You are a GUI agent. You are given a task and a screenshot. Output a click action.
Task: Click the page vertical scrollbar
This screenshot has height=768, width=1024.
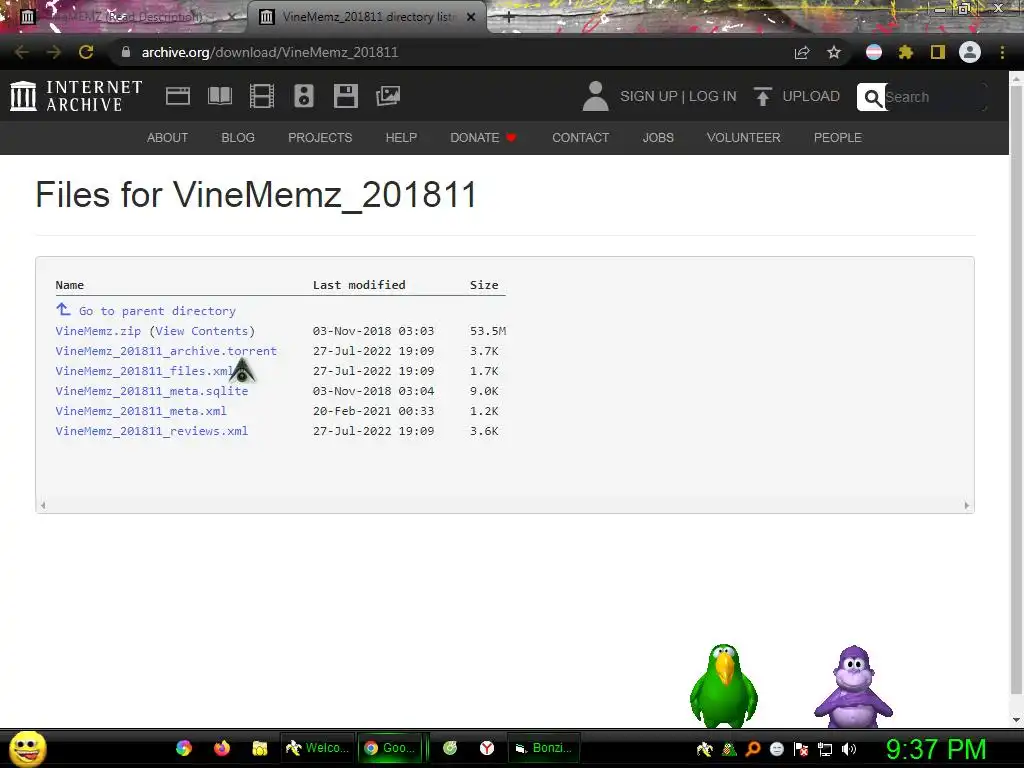(x=1016, y=392)
